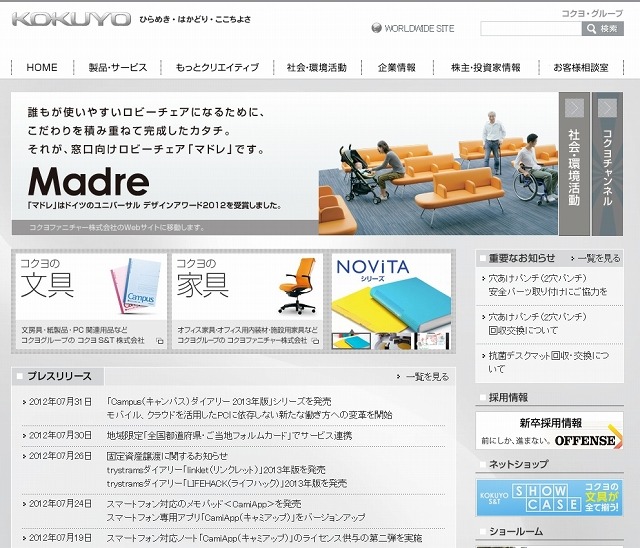The width and height of the screenshot is (640, 548).
Task: Click the Madre lobby chair banner
Action: click(x=284, y=163)
